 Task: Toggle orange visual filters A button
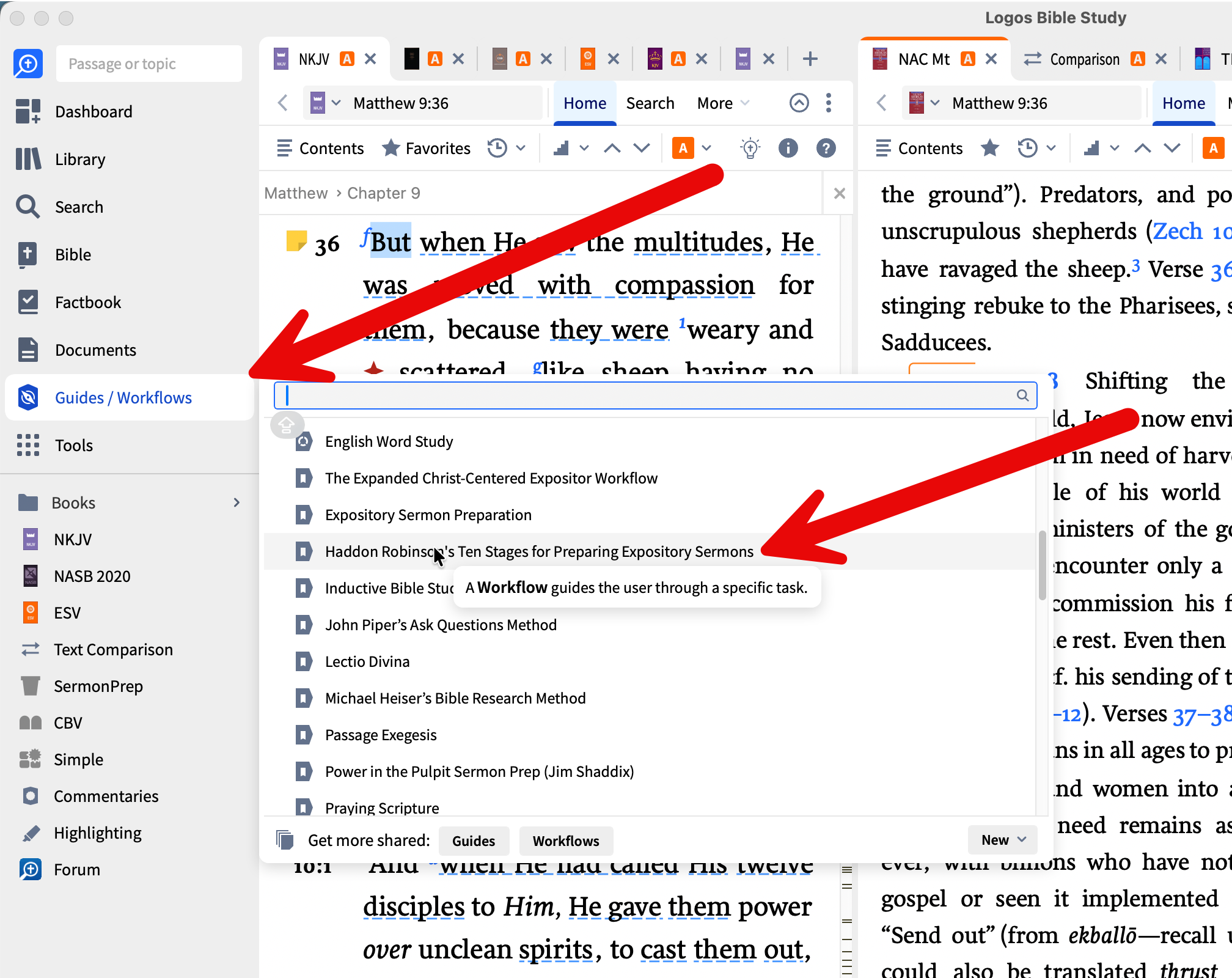683,148
